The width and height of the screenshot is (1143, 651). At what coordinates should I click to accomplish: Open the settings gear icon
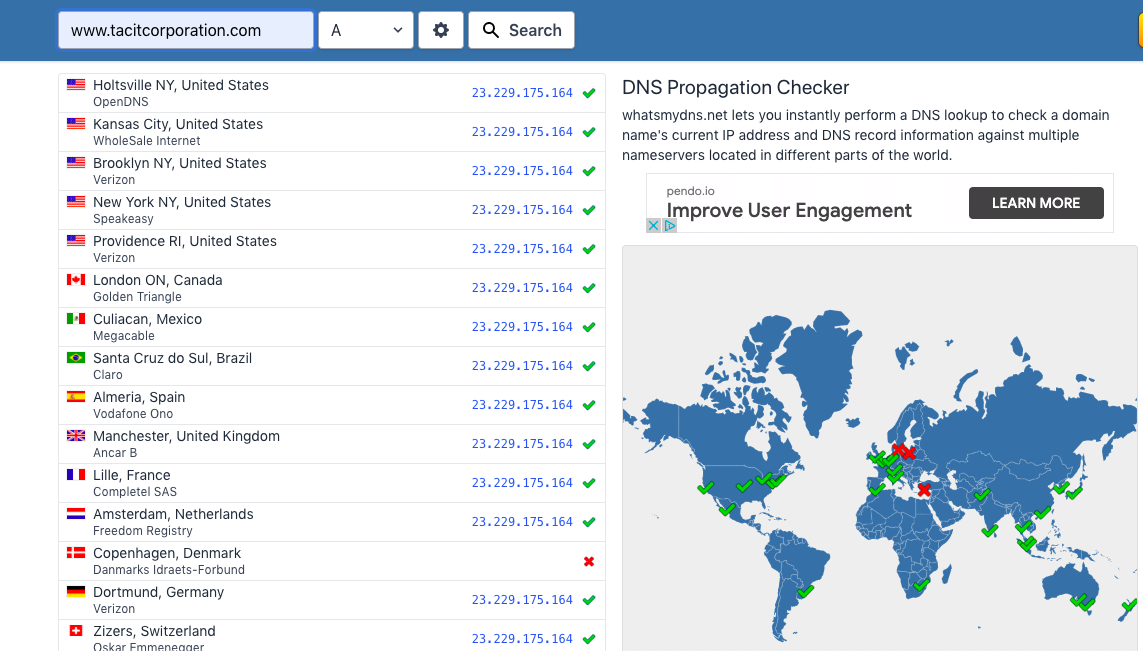coord(441,30)
